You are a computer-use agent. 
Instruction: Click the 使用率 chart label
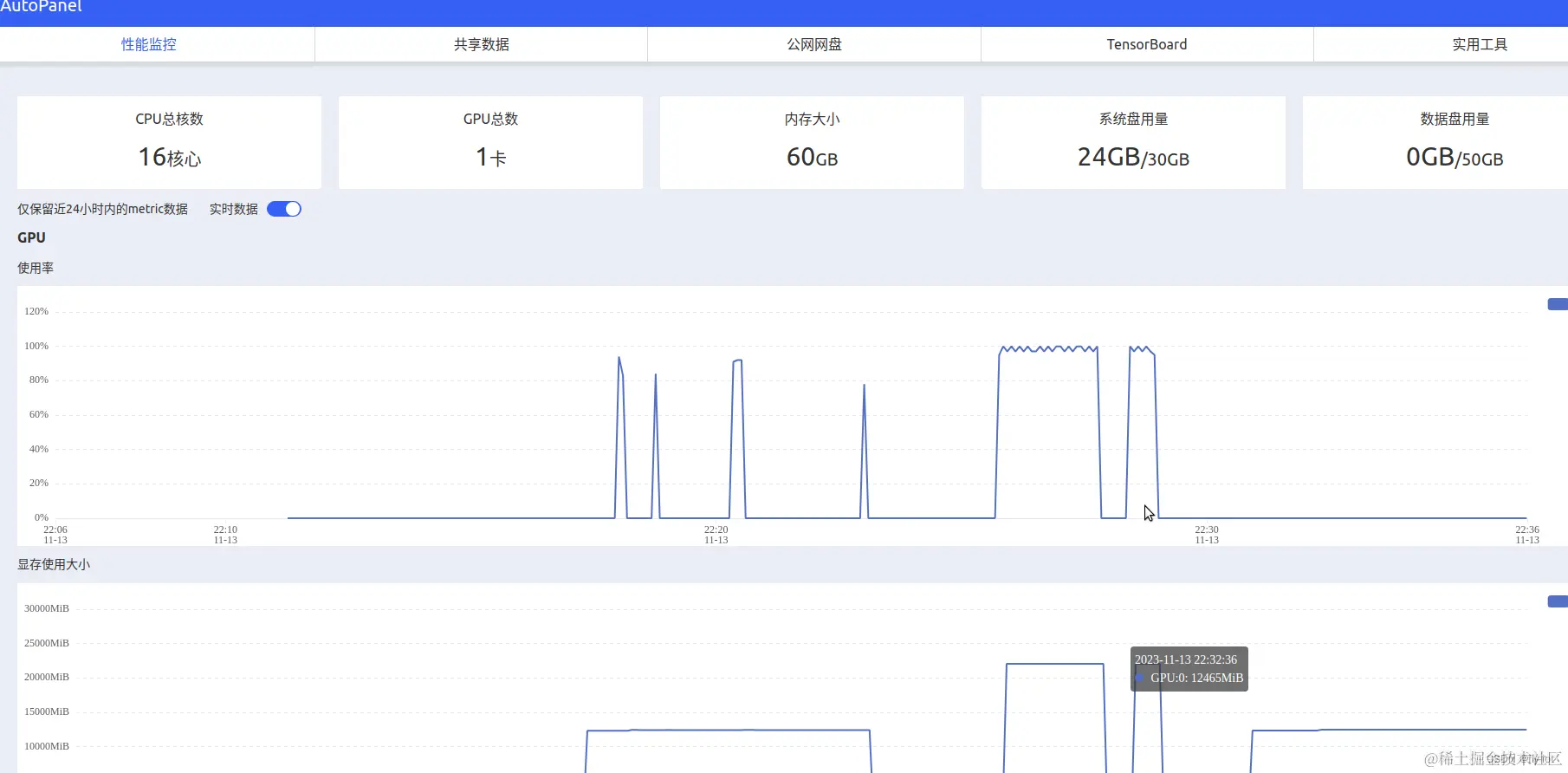[36, 268]
